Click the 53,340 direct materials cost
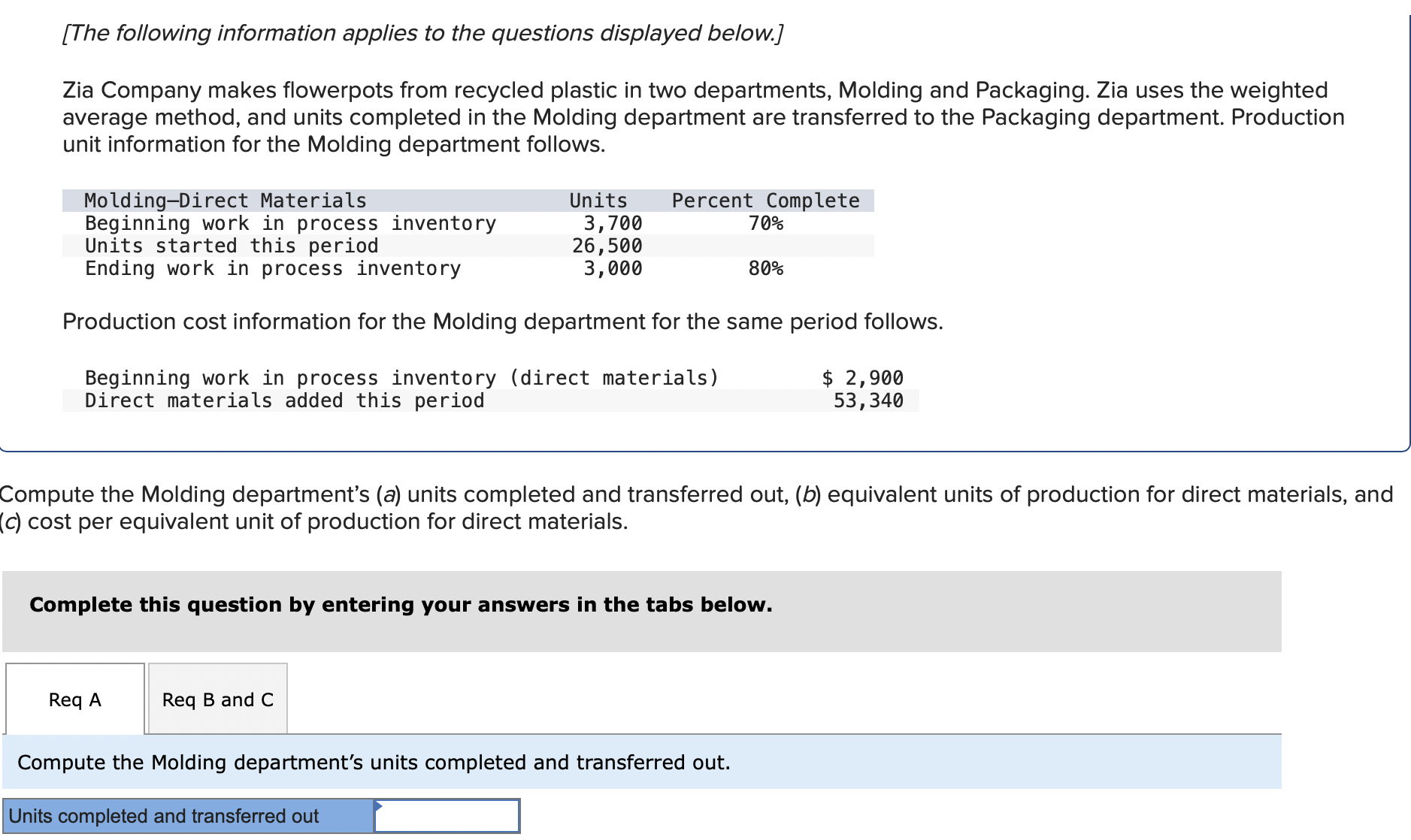The width and height of the screenshot is (1411, 840). click(x=868, y=400)
